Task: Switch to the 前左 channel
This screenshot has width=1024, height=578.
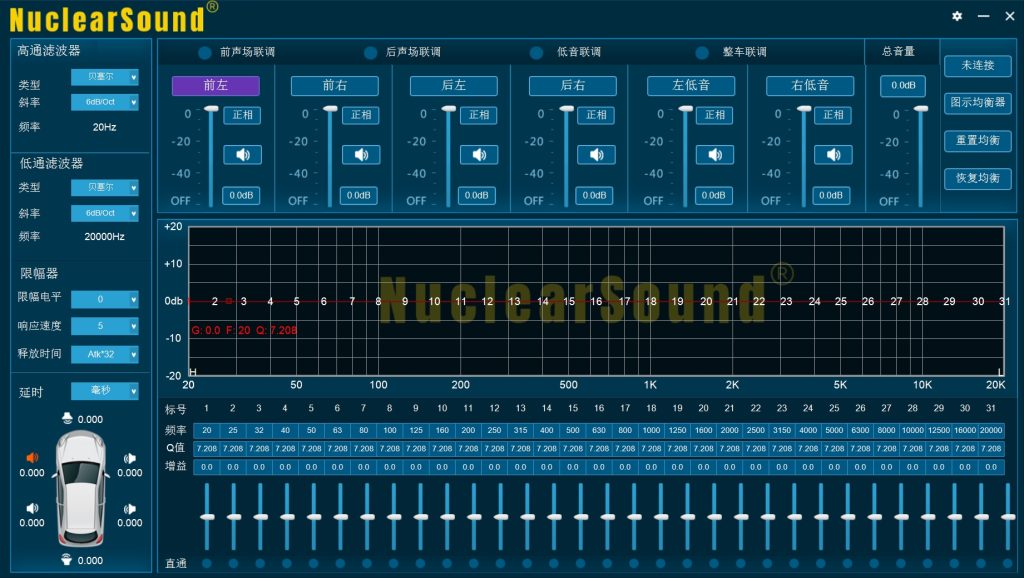Action: (216, 86)
